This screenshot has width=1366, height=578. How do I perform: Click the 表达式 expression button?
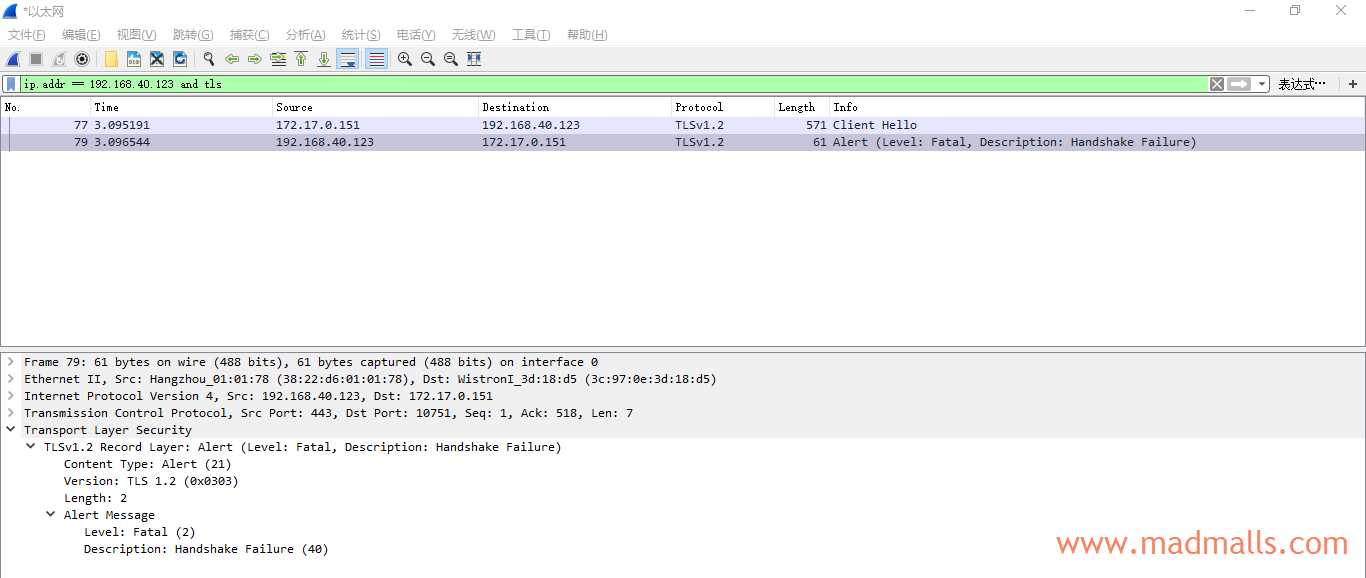[x=1302, y=84]
